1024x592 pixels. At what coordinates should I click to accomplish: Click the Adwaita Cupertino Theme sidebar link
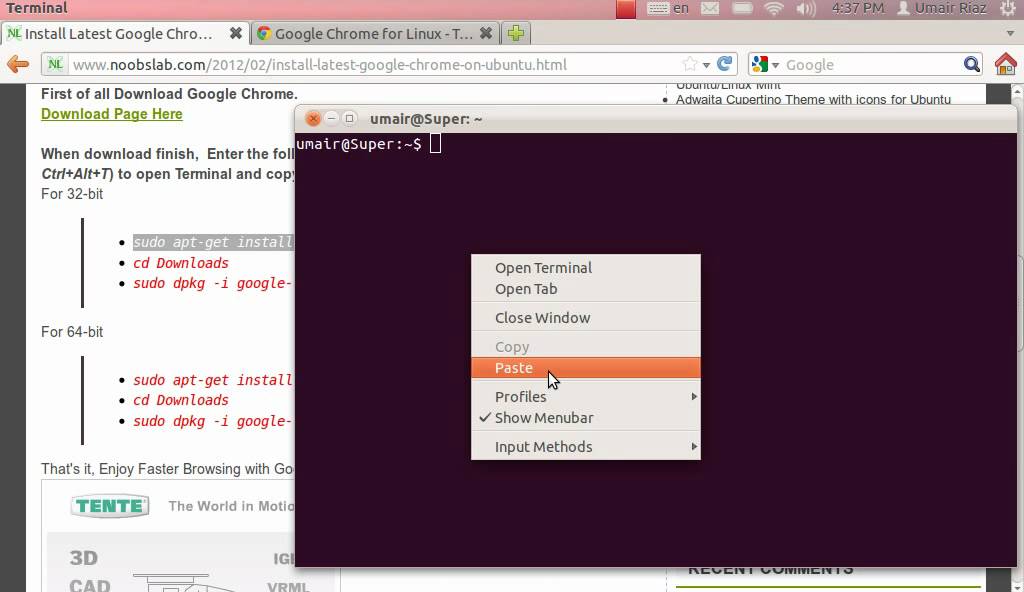click(x=813, y=99)
